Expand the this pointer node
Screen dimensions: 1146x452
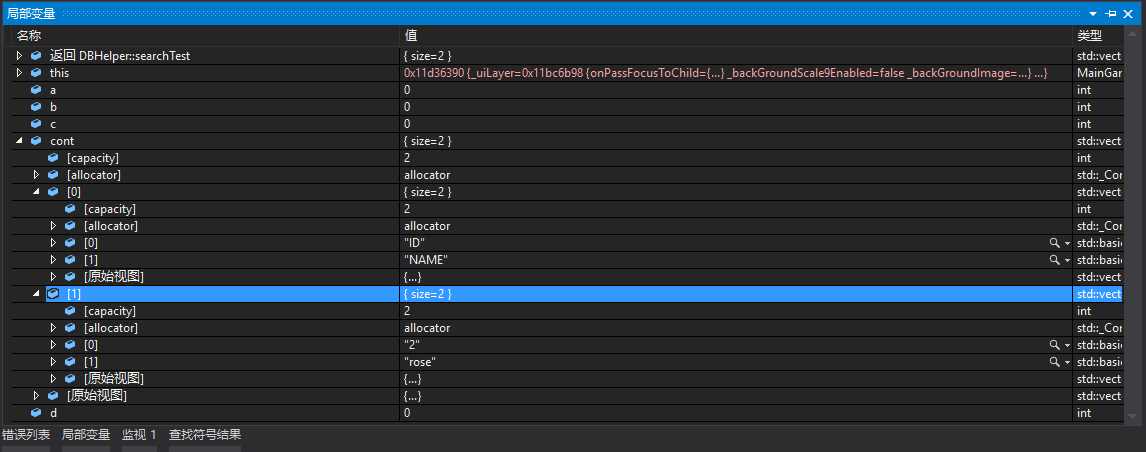point(20,72)
